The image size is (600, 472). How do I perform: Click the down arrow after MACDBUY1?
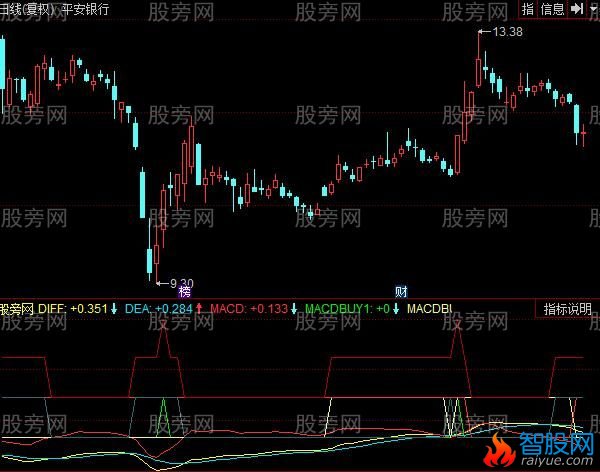tap(396, 309)
